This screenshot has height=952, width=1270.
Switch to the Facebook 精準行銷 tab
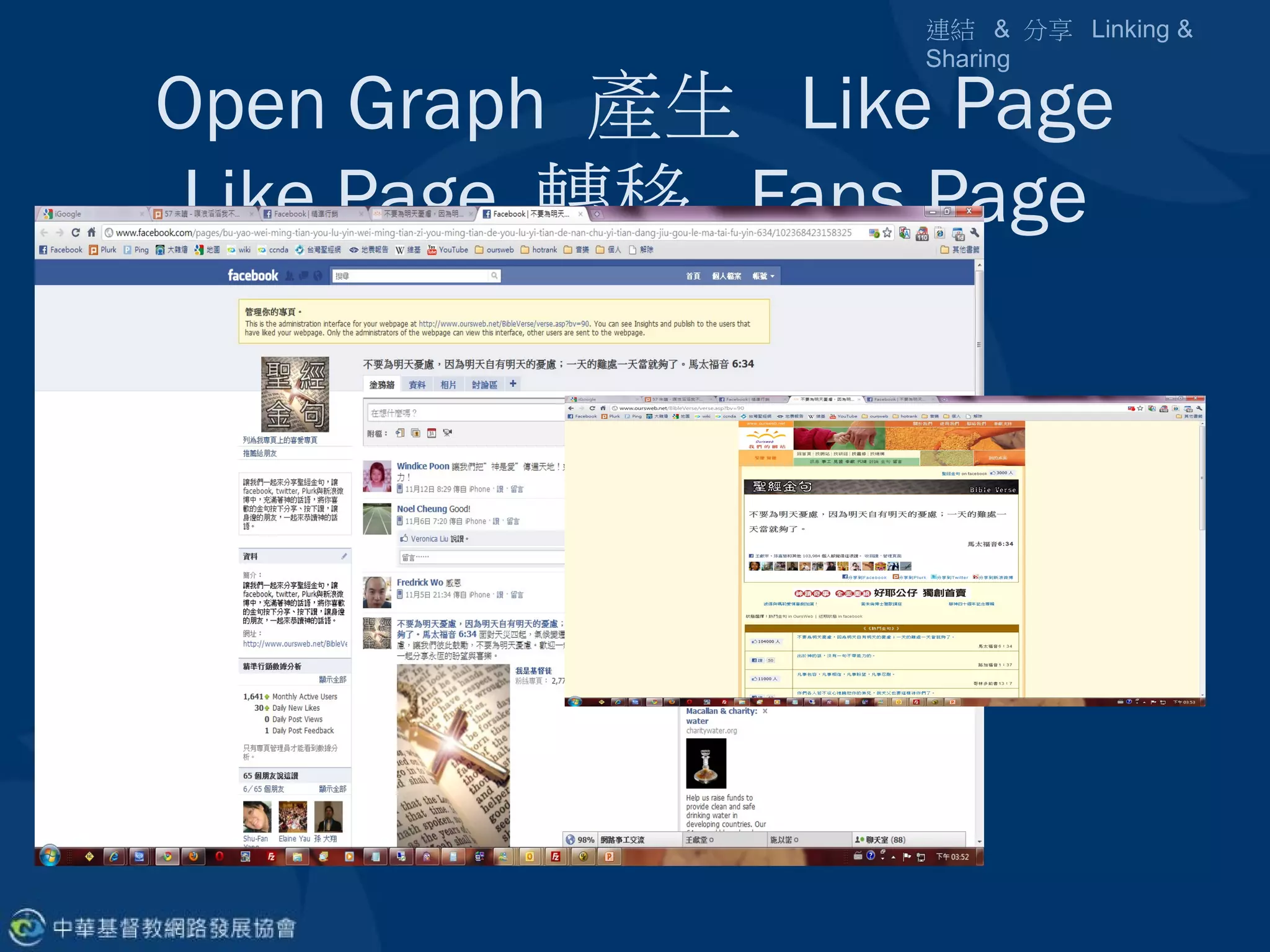point(312,214)
